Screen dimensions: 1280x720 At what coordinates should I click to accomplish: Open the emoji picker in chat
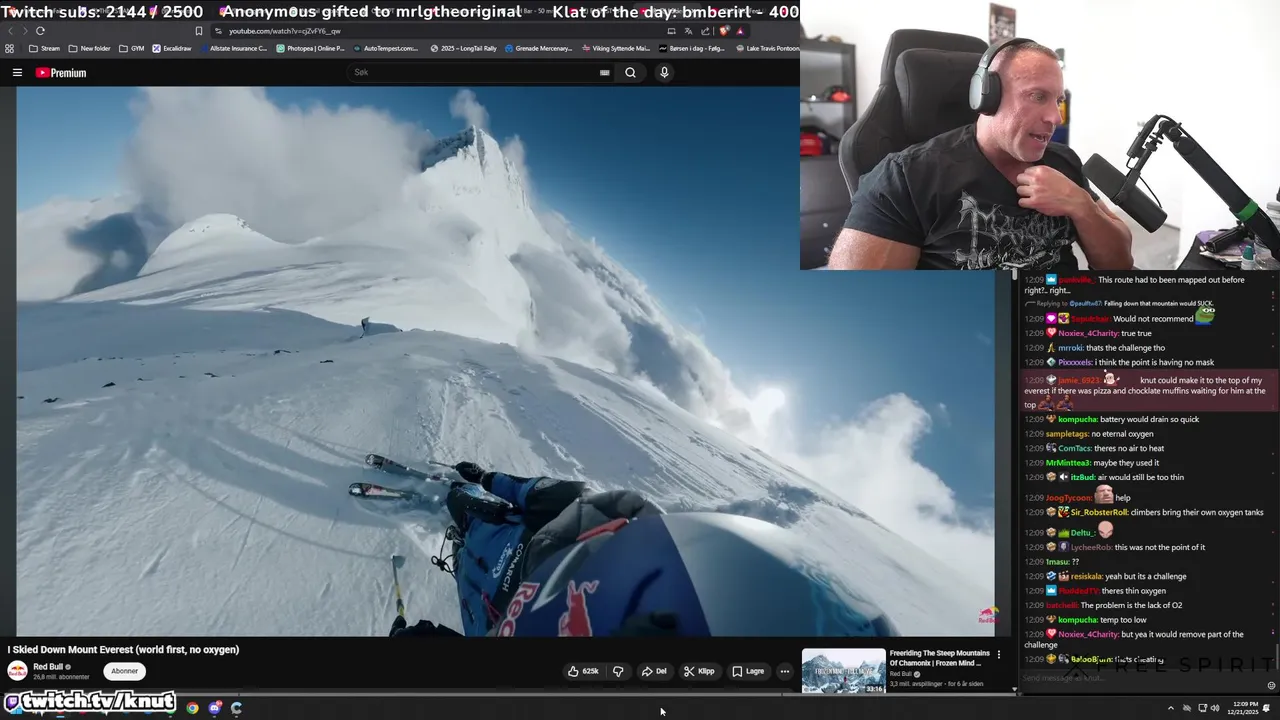[x=1271, y=685]
